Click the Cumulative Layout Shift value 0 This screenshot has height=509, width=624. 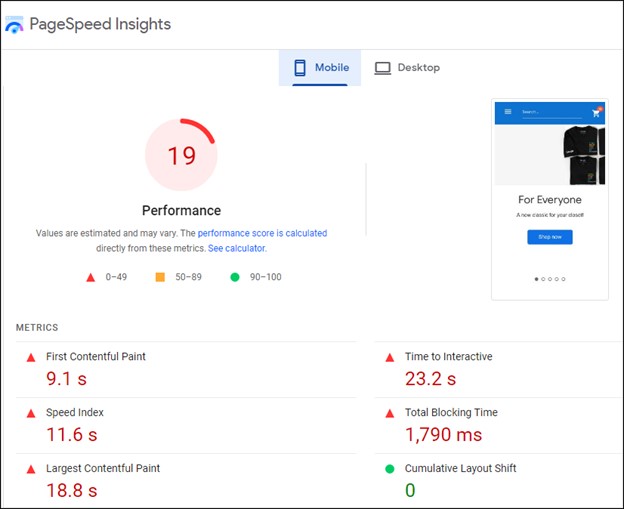[410, 490]
